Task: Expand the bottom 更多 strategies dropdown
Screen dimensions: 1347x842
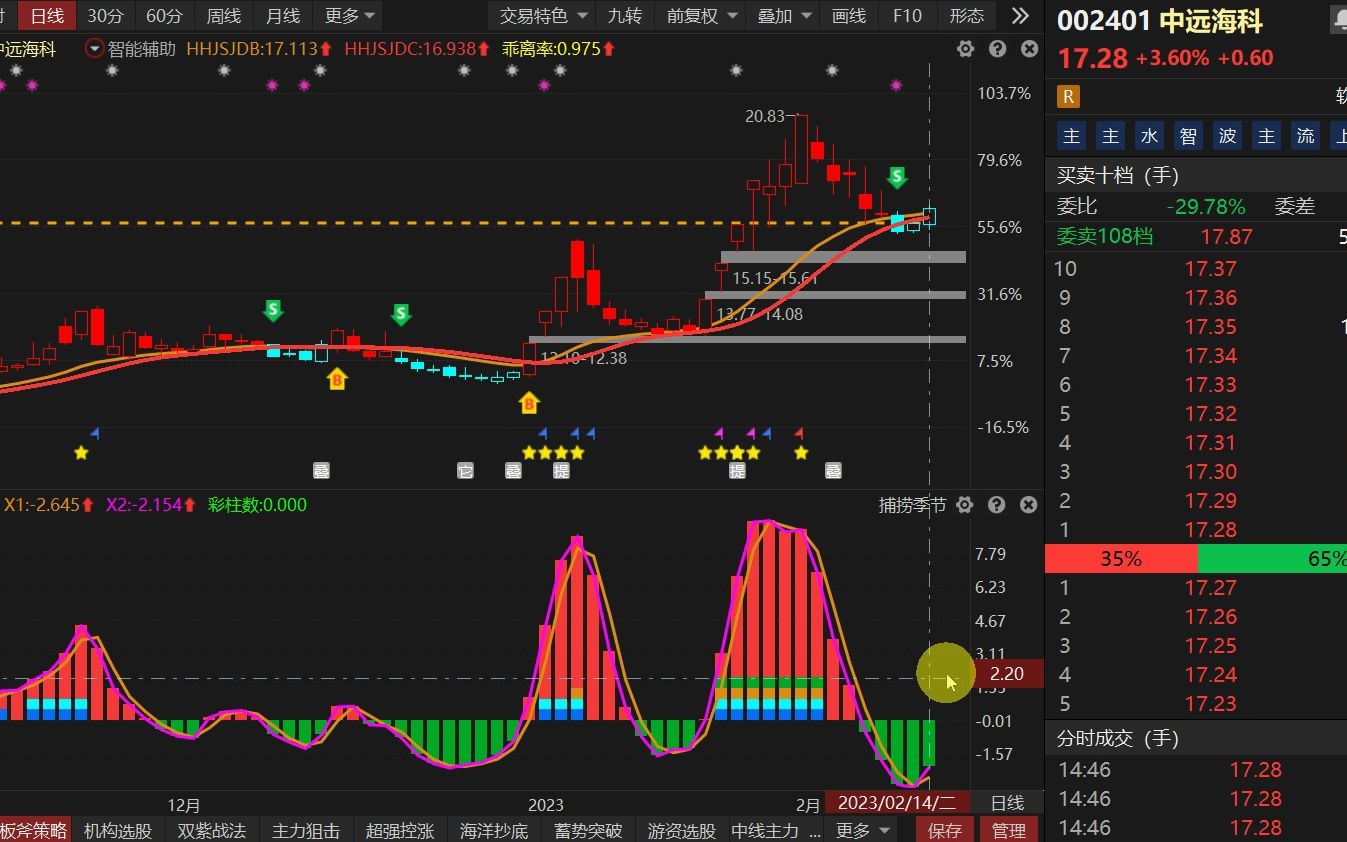Action: coord(863,830)
